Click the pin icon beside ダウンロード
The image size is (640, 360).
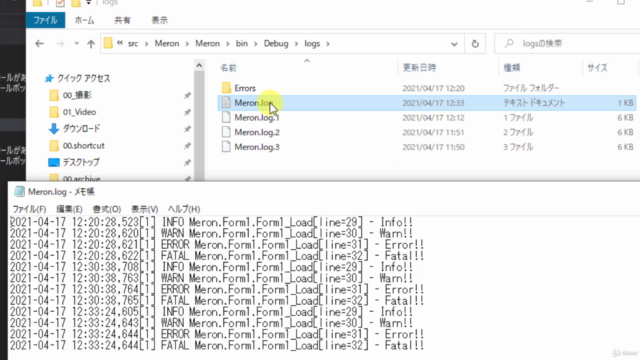click(187, 129)
